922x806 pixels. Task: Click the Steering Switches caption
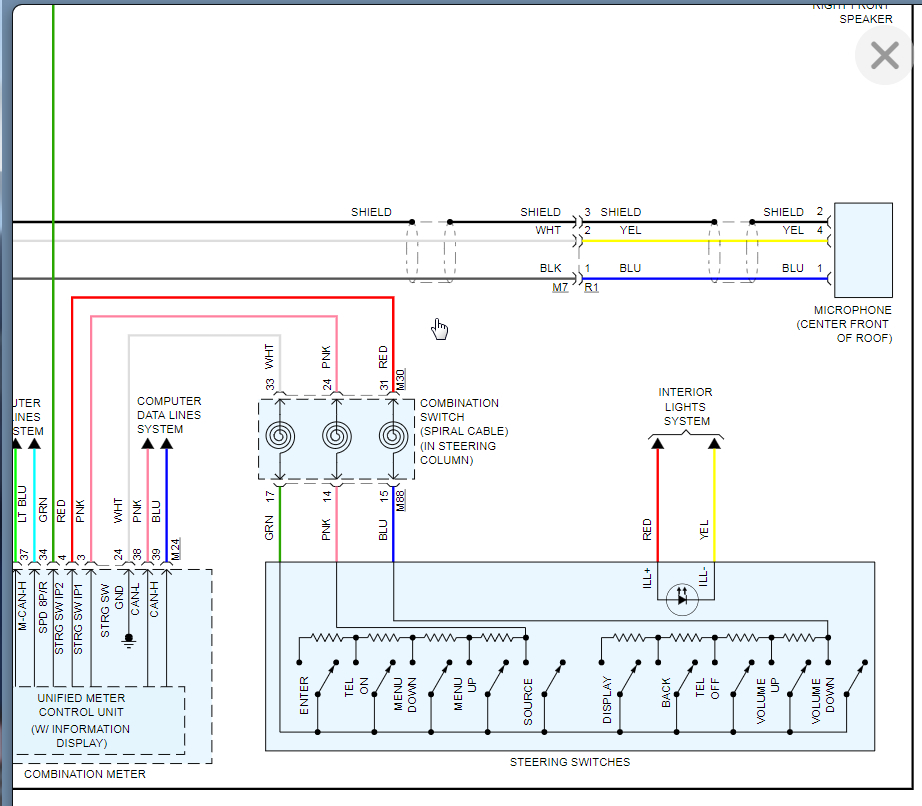pos(570,762)
